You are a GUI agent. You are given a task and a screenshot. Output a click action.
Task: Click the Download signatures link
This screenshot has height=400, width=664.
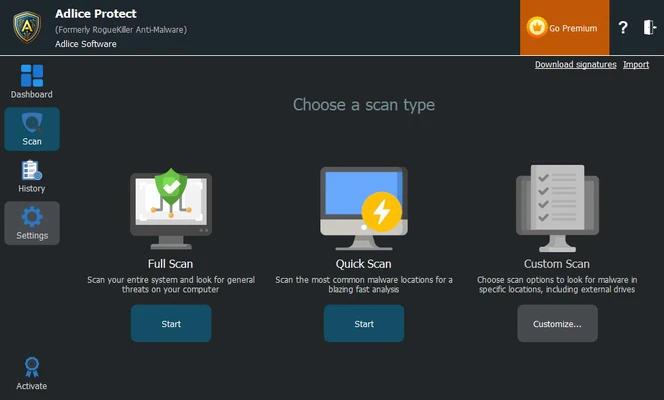[575, 64]
